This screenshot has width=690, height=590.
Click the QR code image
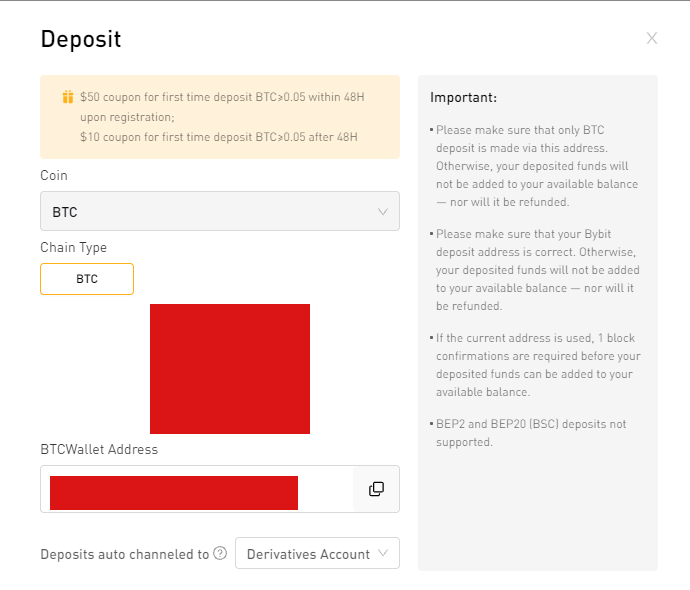[230, 369]
